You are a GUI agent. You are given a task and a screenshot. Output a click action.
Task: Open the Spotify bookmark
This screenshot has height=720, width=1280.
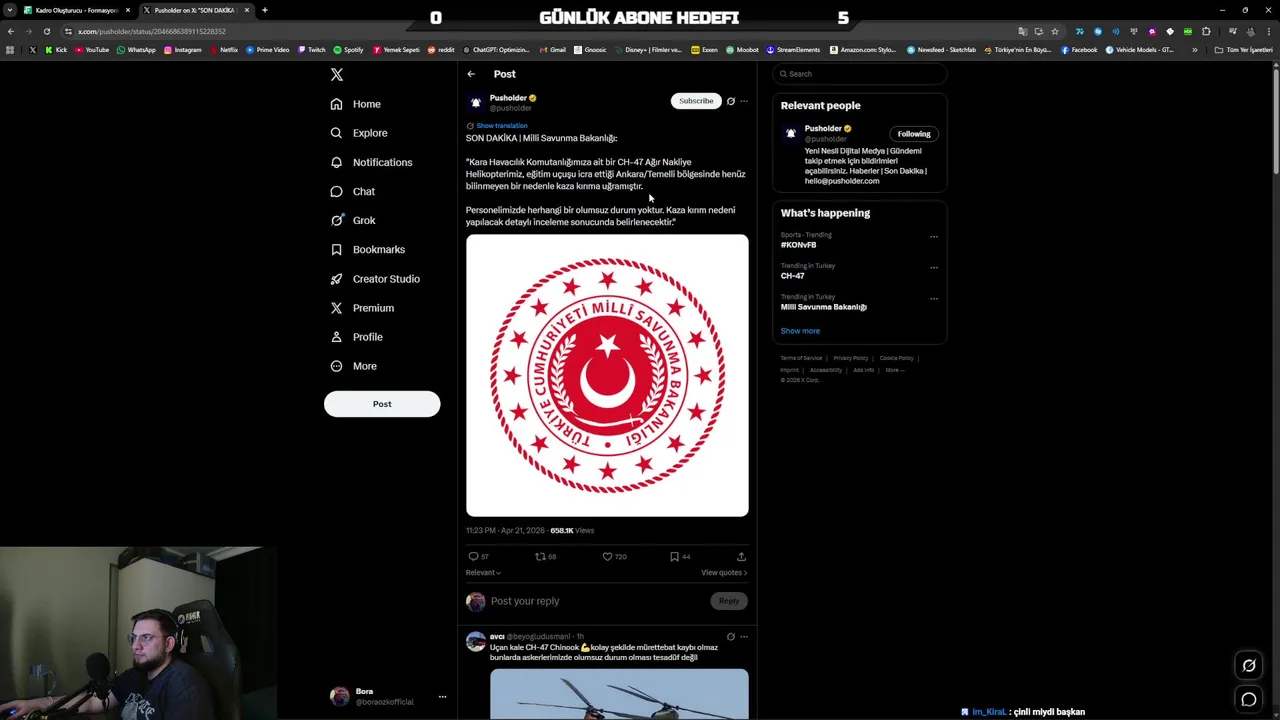[348, 50]
